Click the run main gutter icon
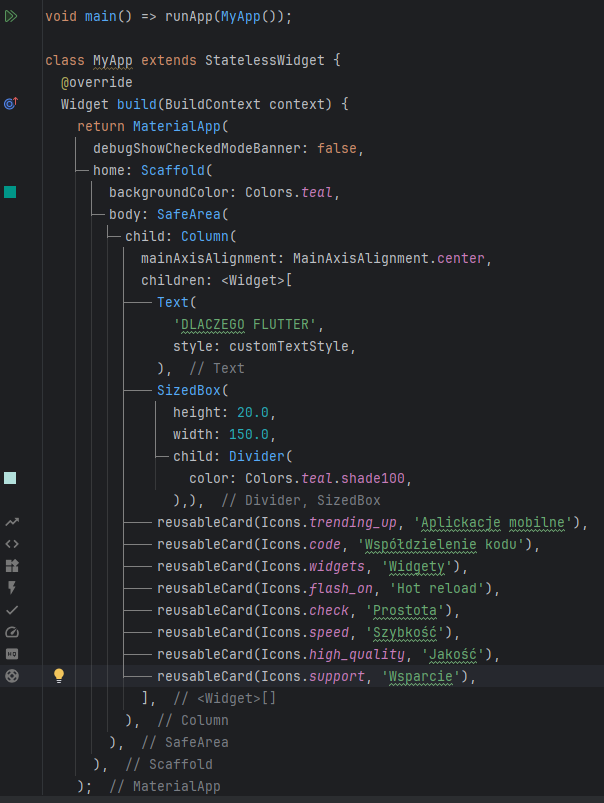Image resolution: width=604 pixels, height=803 pixels. 11,17
